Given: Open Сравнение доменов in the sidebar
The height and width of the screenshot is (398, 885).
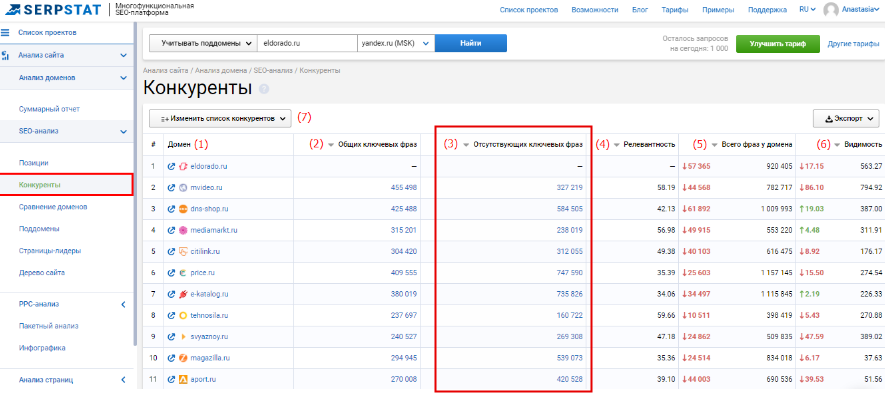Looking at the screenshot, I should [52, 207].
